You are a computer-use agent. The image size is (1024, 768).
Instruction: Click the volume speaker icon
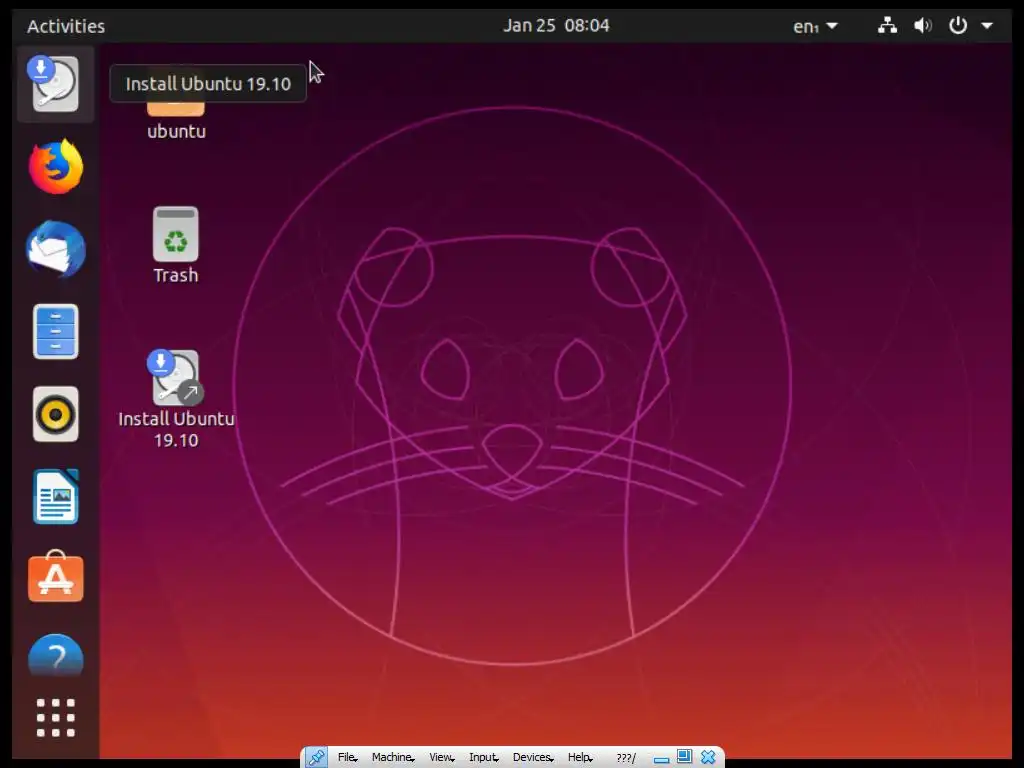click(x=923, y=25)
